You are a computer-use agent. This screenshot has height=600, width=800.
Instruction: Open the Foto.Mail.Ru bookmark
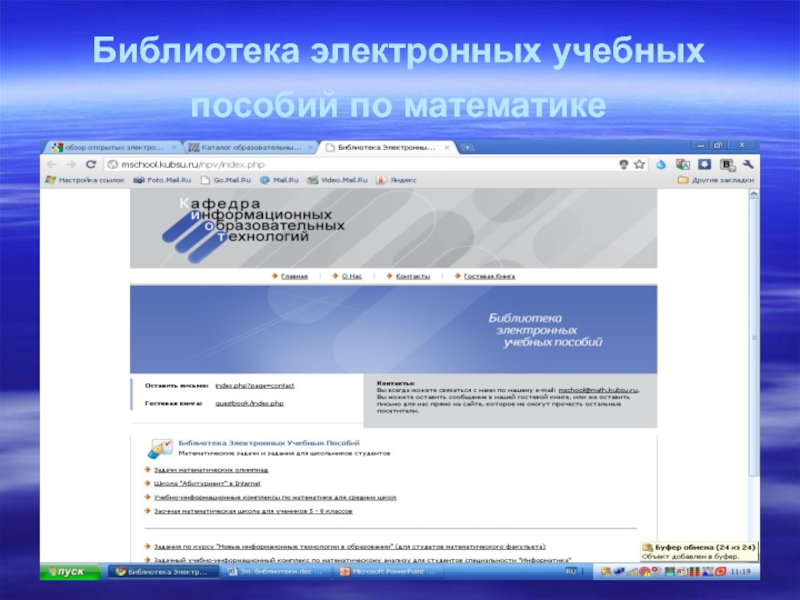click(162, 180)
